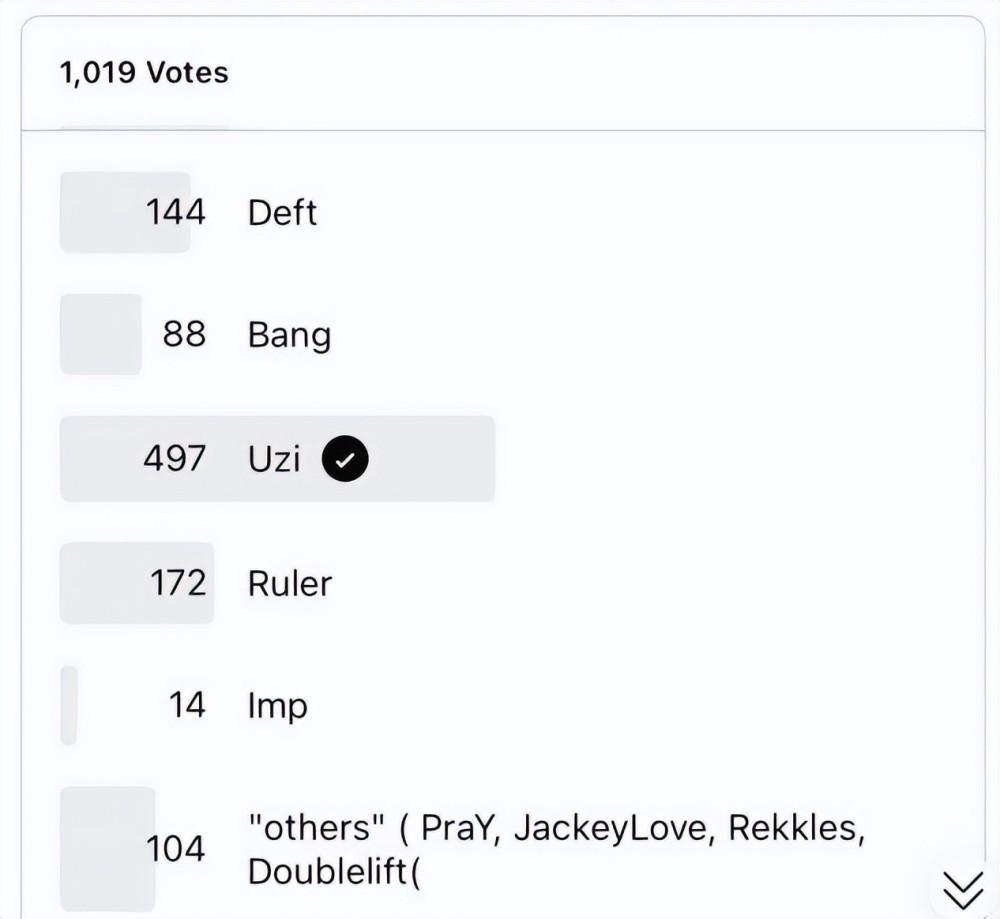Click the Imp vote count 14
The height and width of the screenshot is (919, 1000).
click(x=186, y=706)
